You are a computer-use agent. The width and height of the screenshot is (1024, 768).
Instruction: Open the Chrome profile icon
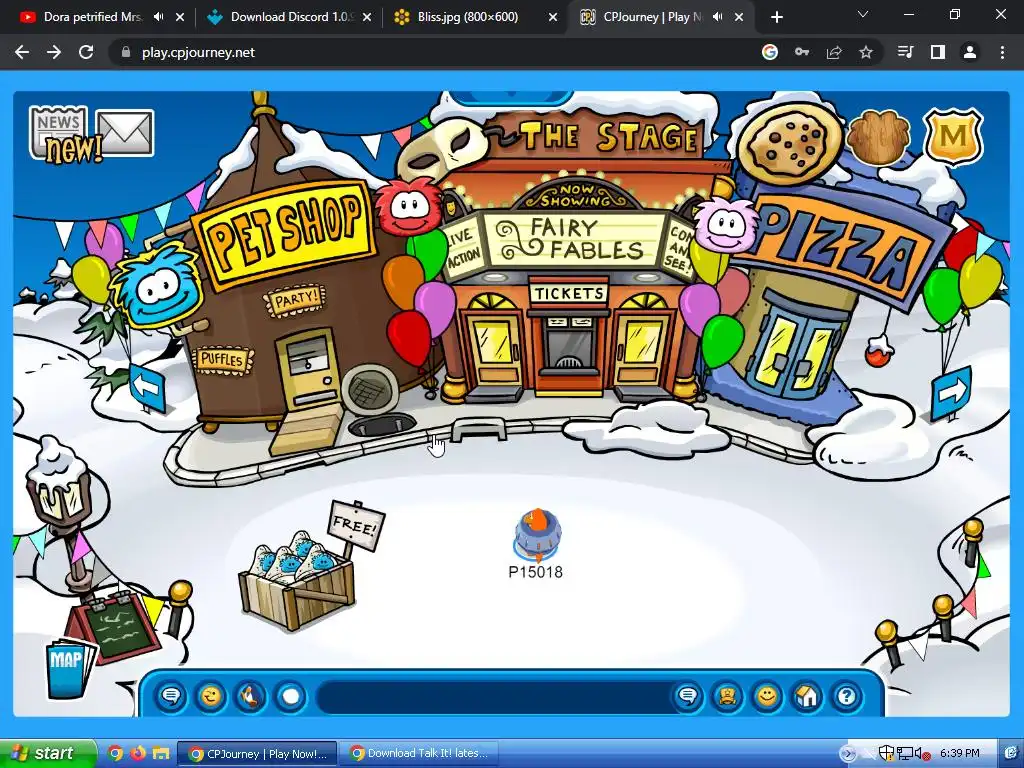point(970,52)
